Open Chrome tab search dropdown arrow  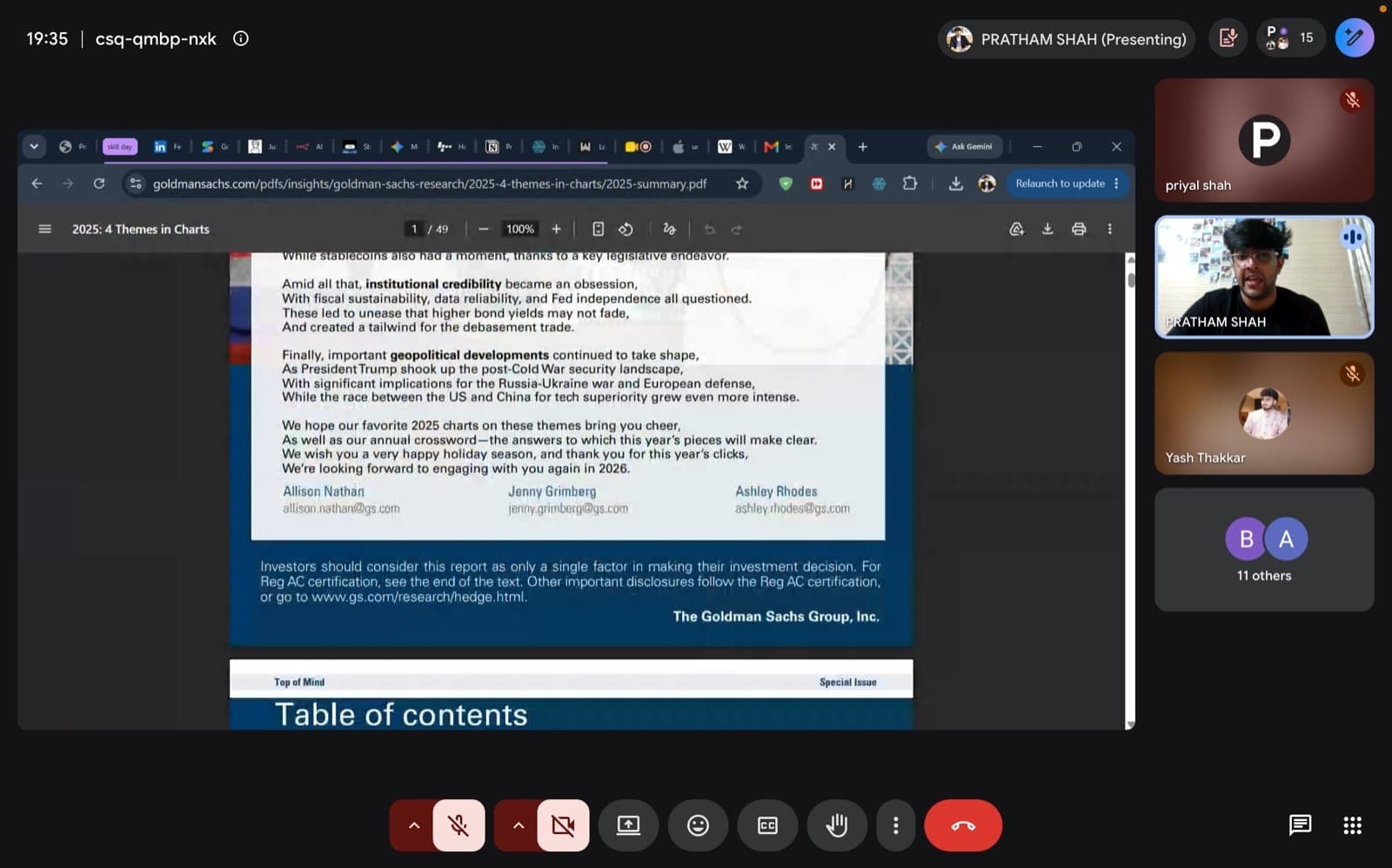[34, 146]
